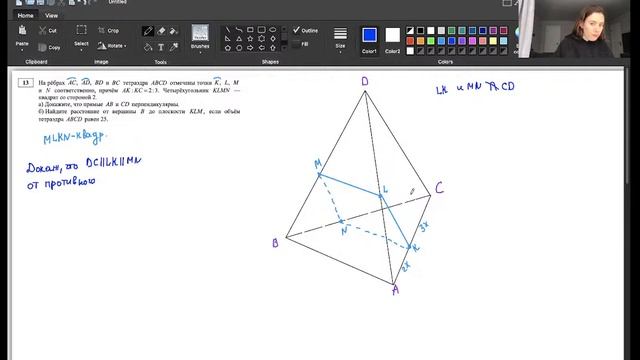
Task: Open the Paste dropdown arrow
Action: [x=22, y=51]
